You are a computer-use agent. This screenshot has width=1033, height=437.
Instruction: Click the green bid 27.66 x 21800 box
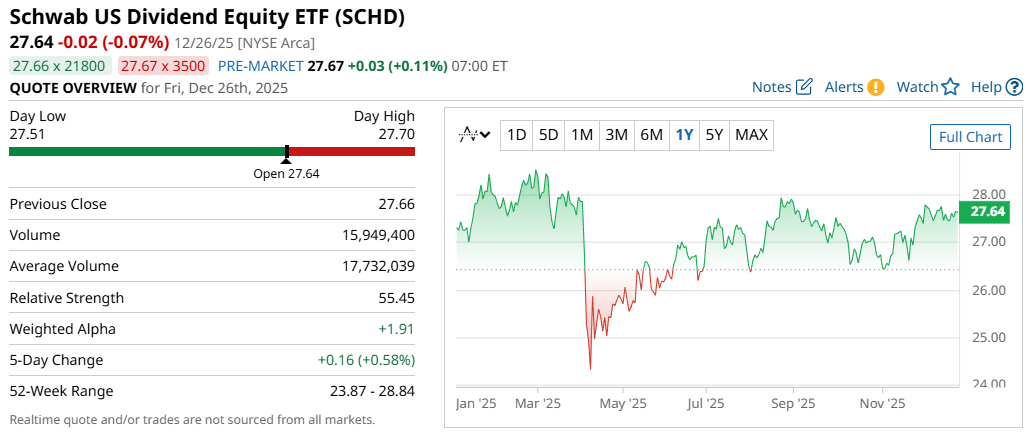click(60, 66)
